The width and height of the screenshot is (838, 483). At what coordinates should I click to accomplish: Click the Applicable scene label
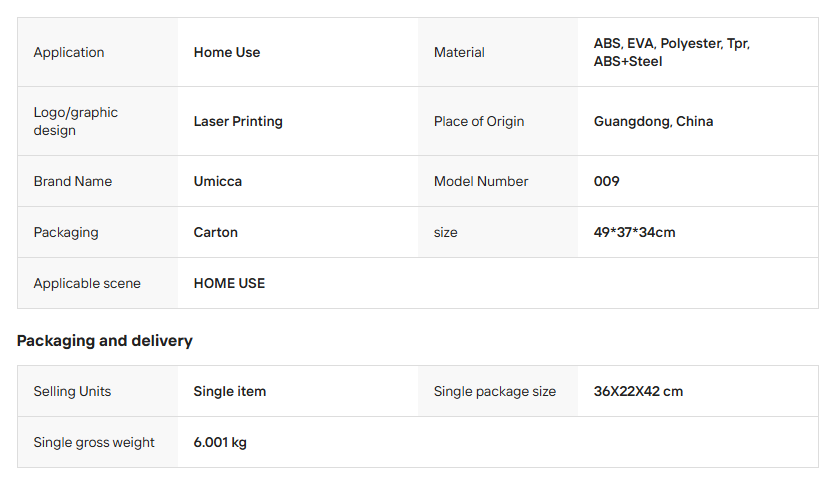87,283
